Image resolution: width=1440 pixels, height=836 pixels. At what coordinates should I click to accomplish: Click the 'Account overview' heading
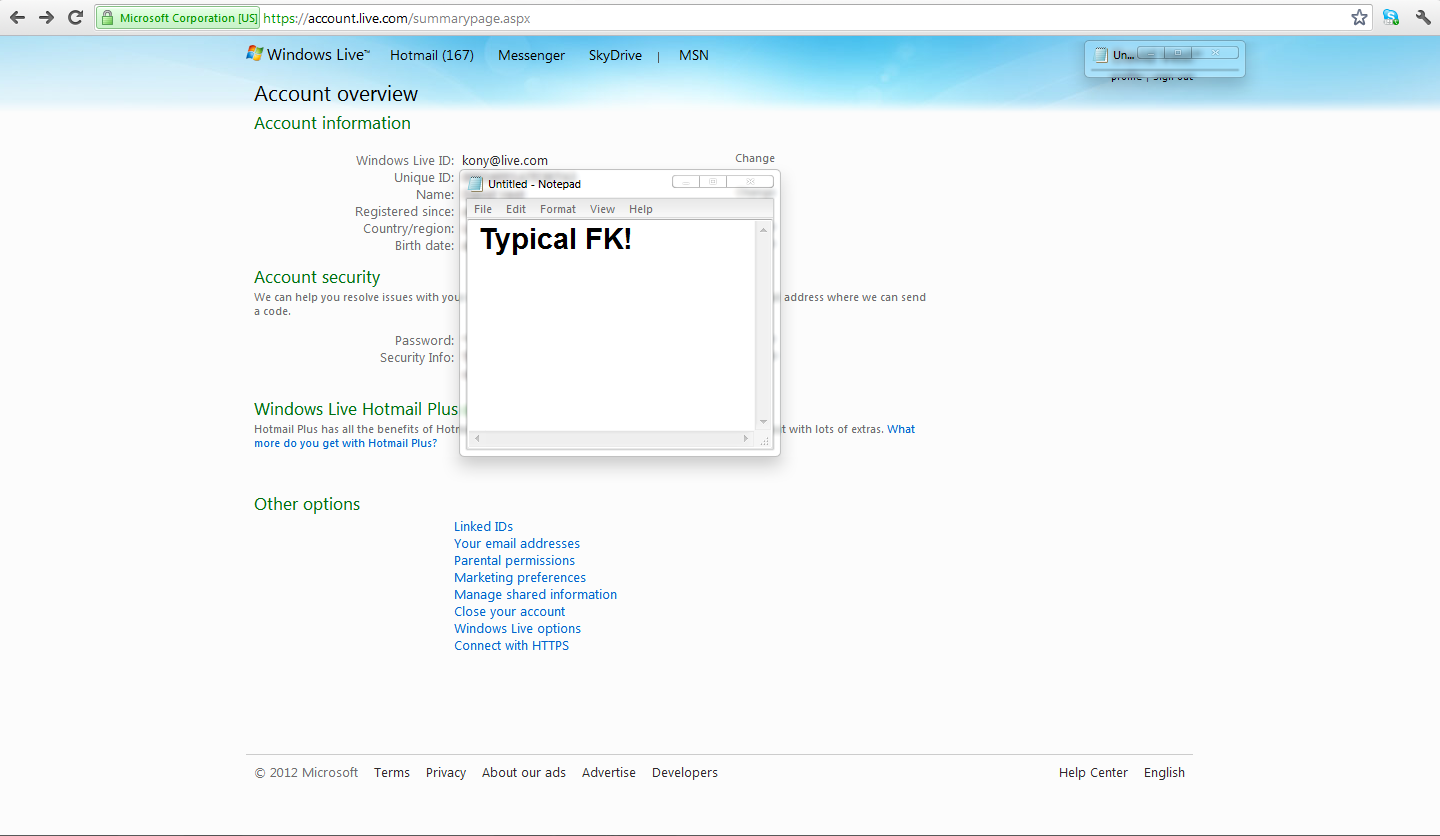click(x=336, y=94)
